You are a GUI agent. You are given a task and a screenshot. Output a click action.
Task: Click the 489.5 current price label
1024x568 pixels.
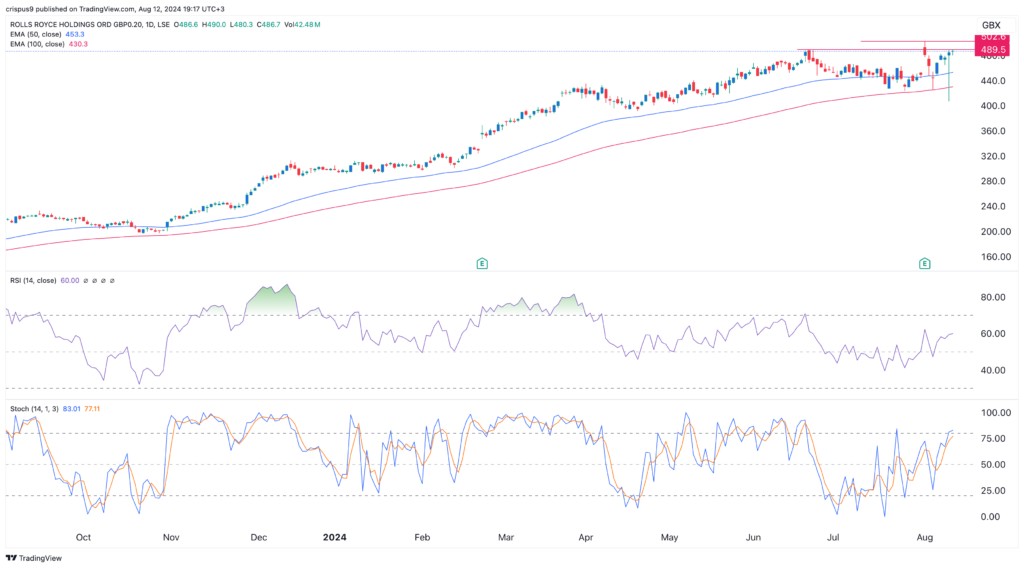coord(991,49)
